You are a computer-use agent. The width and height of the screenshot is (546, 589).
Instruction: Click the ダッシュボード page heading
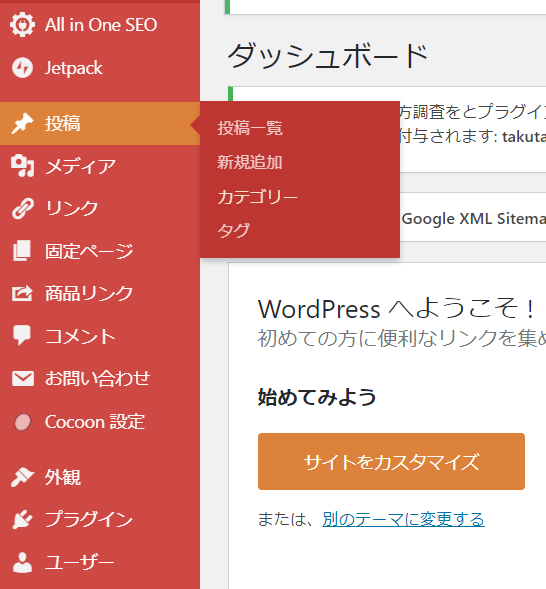point(328,56)
